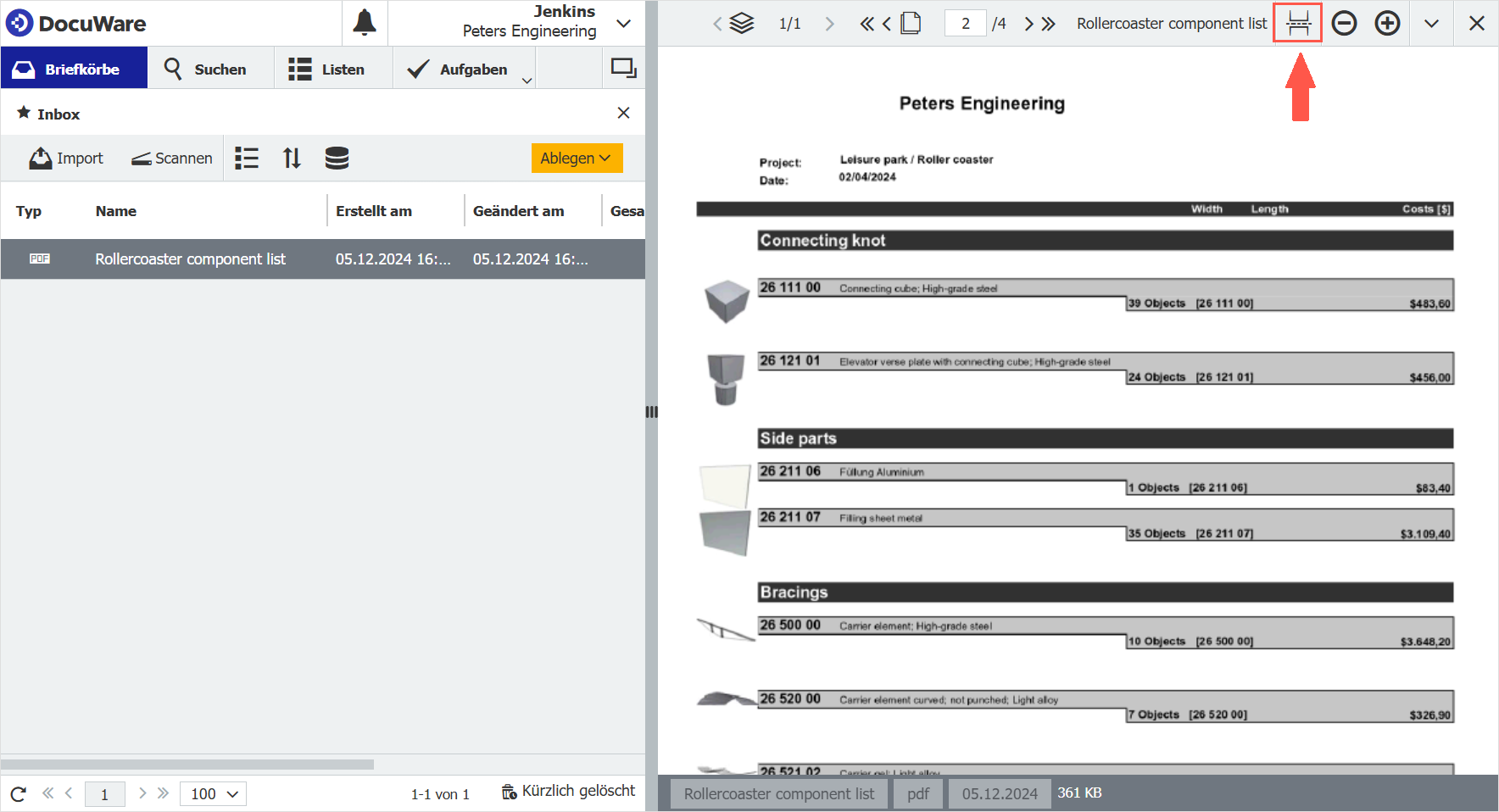1499x812 pixels.
Task: Expand the Jenkins user account menu
Action: (x=623, y=23)
